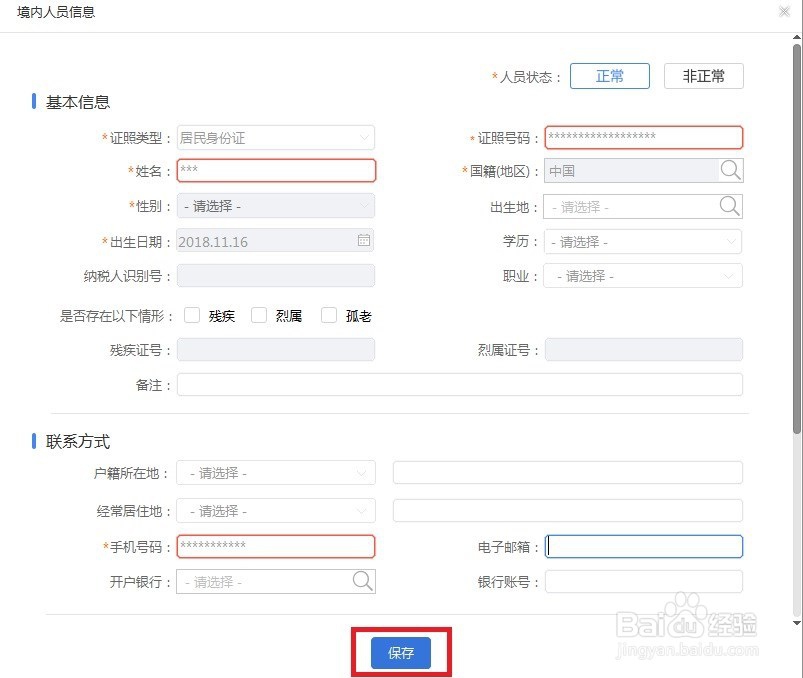Focus the 备注 input field
Image resolution: width=803 pixels, height=678 pixels.
(x=460, y=385)
